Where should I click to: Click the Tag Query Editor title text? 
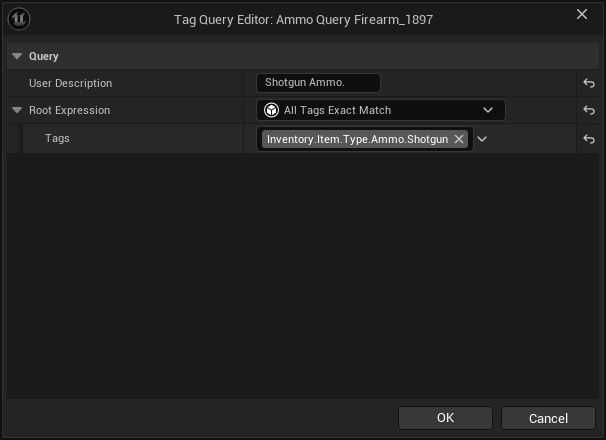click(x=303, y=19)
